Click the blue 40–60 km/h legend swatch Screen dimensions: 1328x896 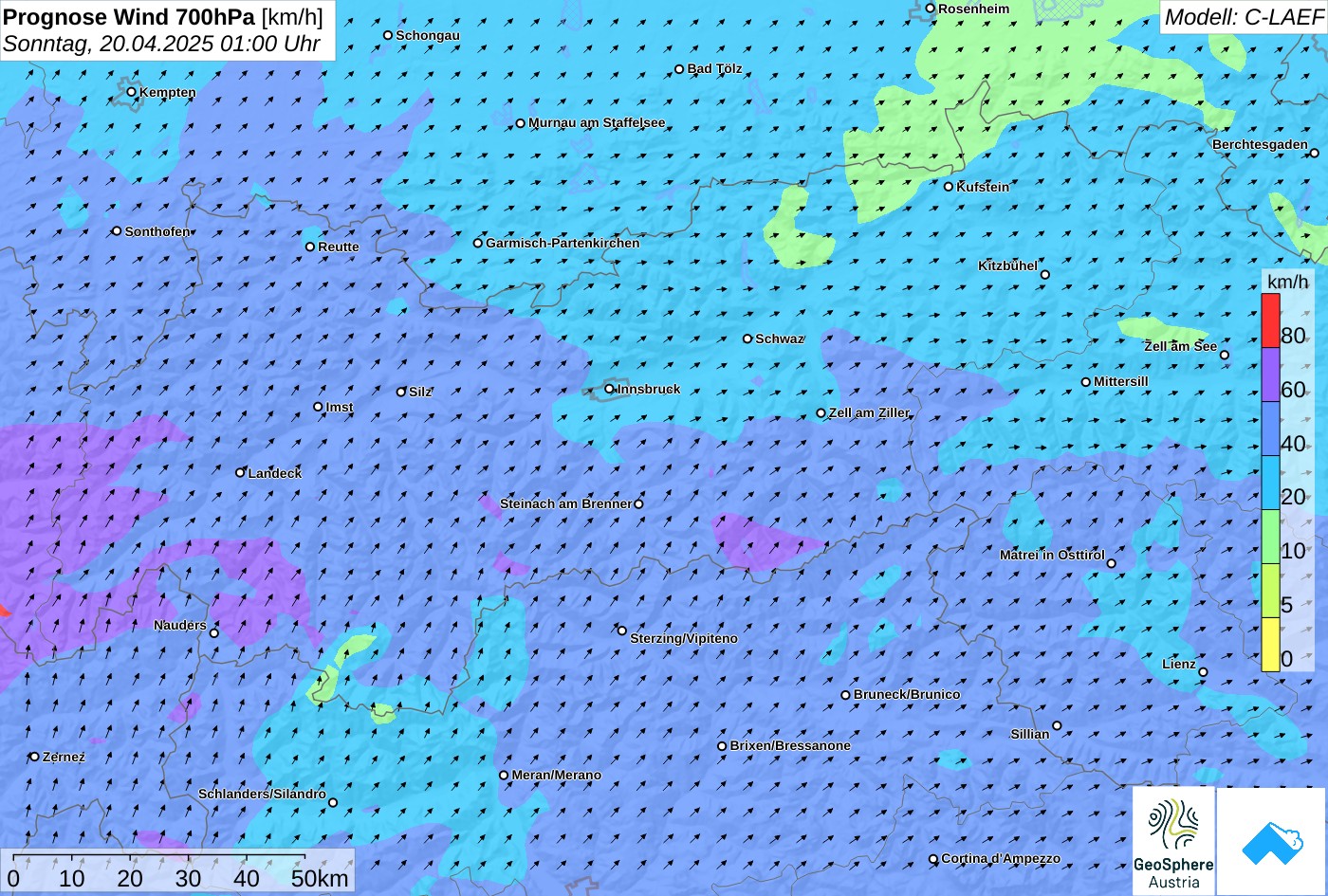click(1270, 429)
